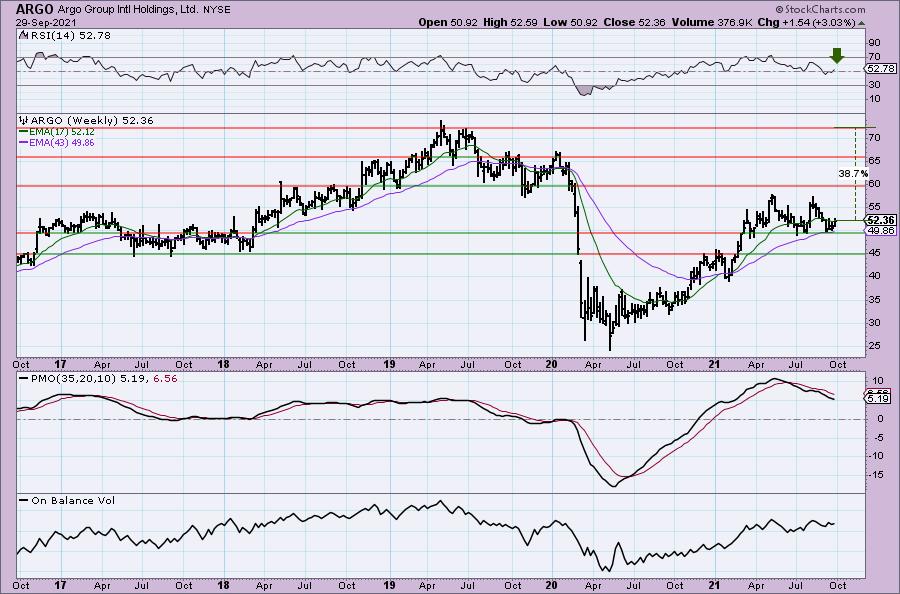The image size is (900, 594).
Task: Select the Low 50.92 value
Action: click(x=571, y=22)
